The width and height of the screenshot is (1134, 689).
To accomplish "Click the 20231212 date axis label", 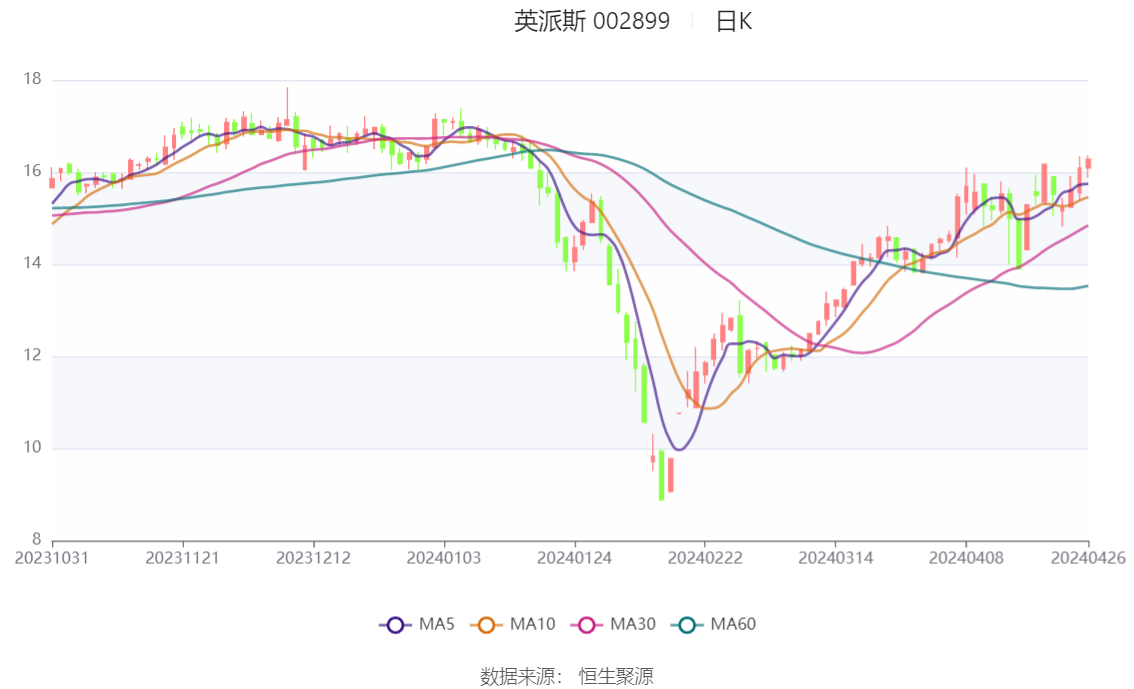I will tap(313, 558).
